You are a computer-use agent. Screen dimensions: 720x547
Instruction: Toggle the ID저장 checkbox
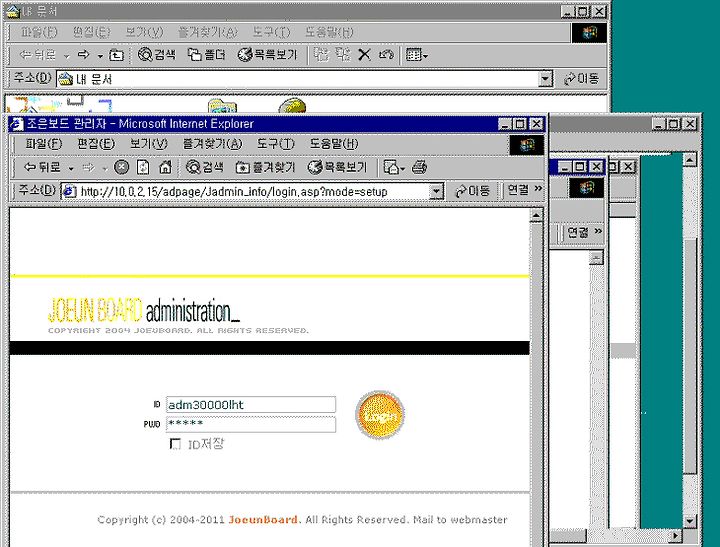(175, 444)
